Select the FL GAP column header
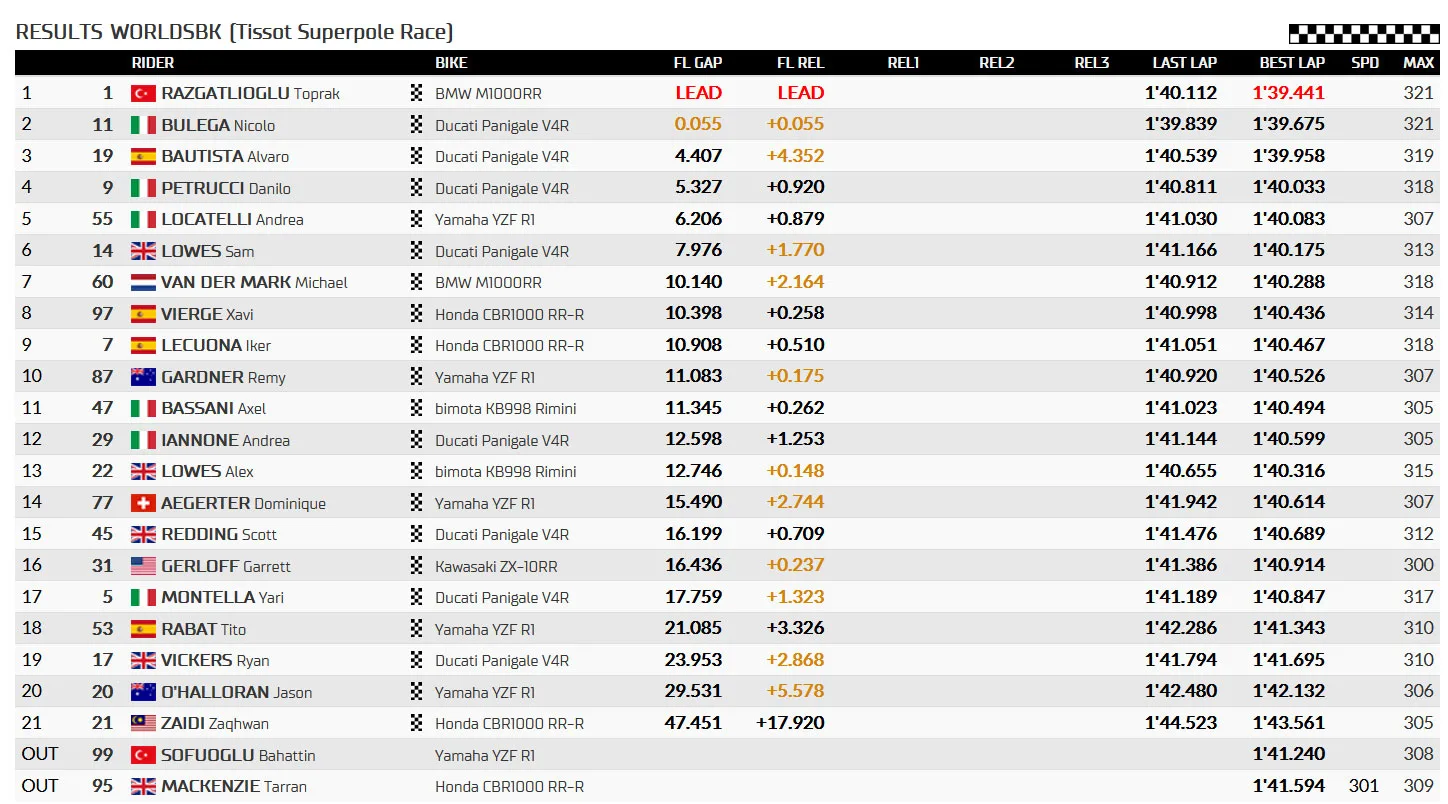This screenshot has width=1448, height=804. coord(698,62)
